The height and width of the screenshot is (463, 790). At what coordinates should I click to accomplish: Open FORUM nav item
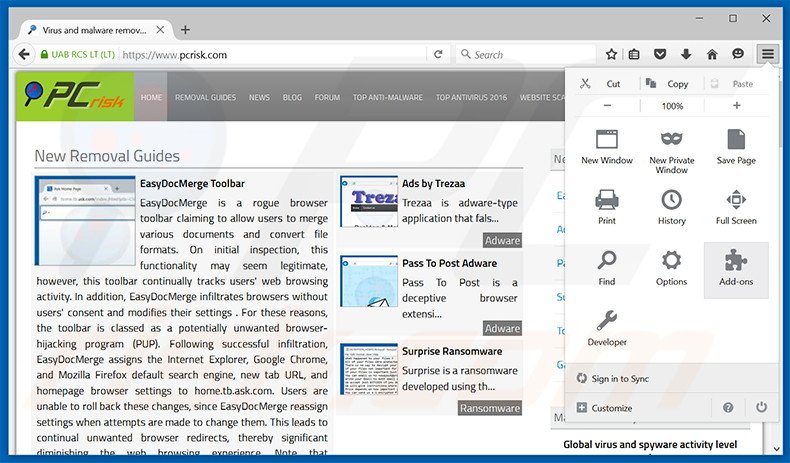click(x=327, y=97)
